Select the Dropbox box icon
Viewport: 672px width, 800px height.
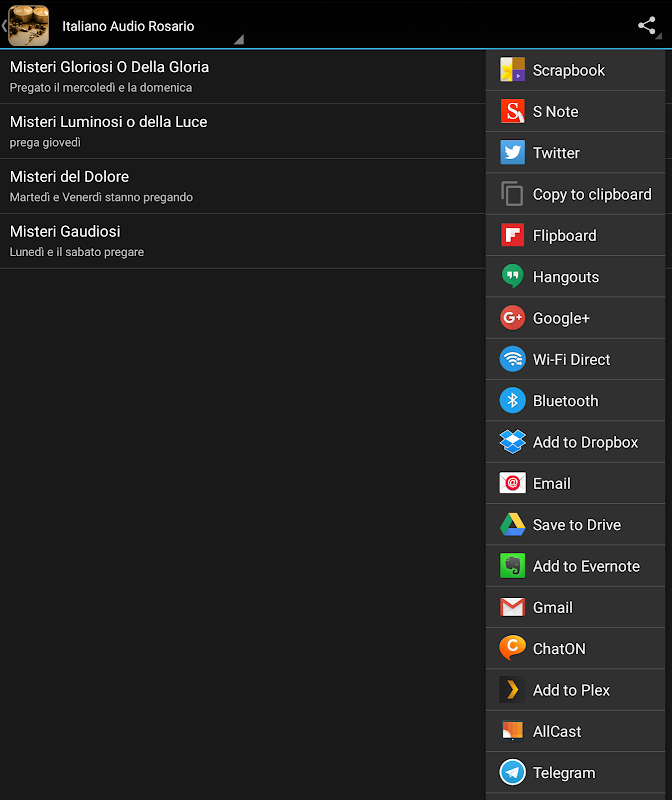click(x=512, y=442)
